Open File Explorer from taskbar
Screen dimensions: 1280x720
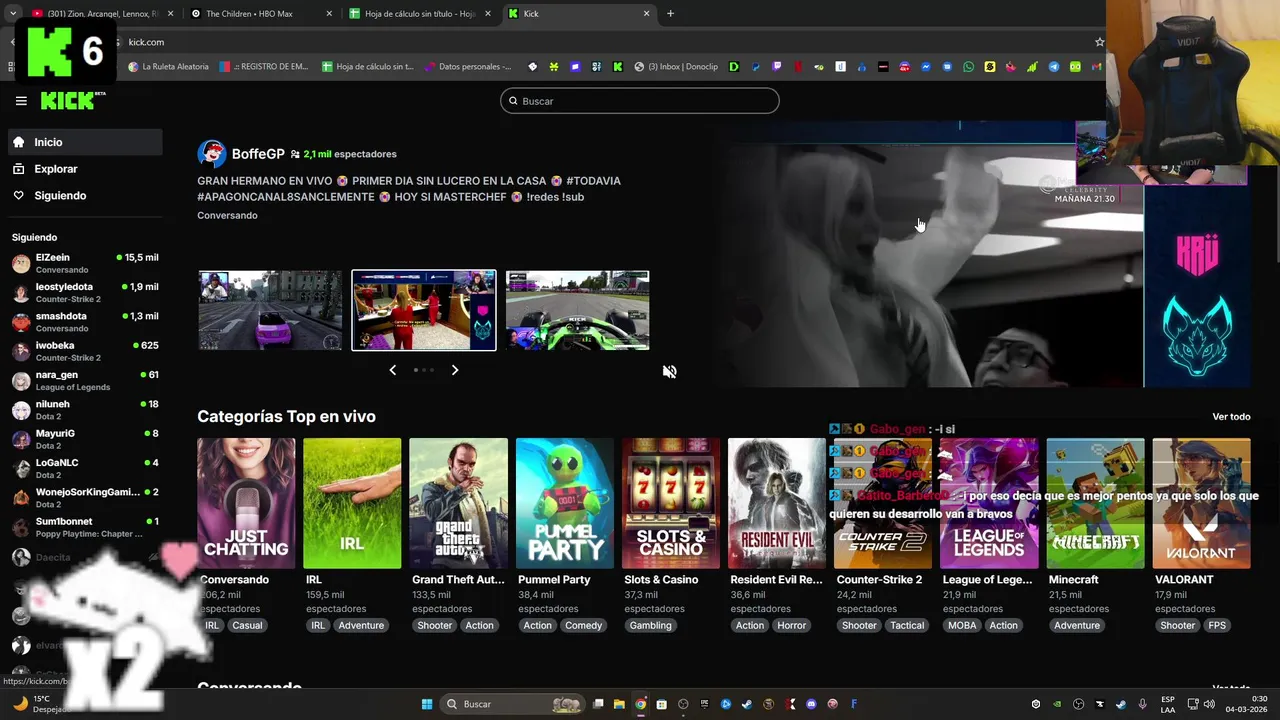[x=619, y=704]
